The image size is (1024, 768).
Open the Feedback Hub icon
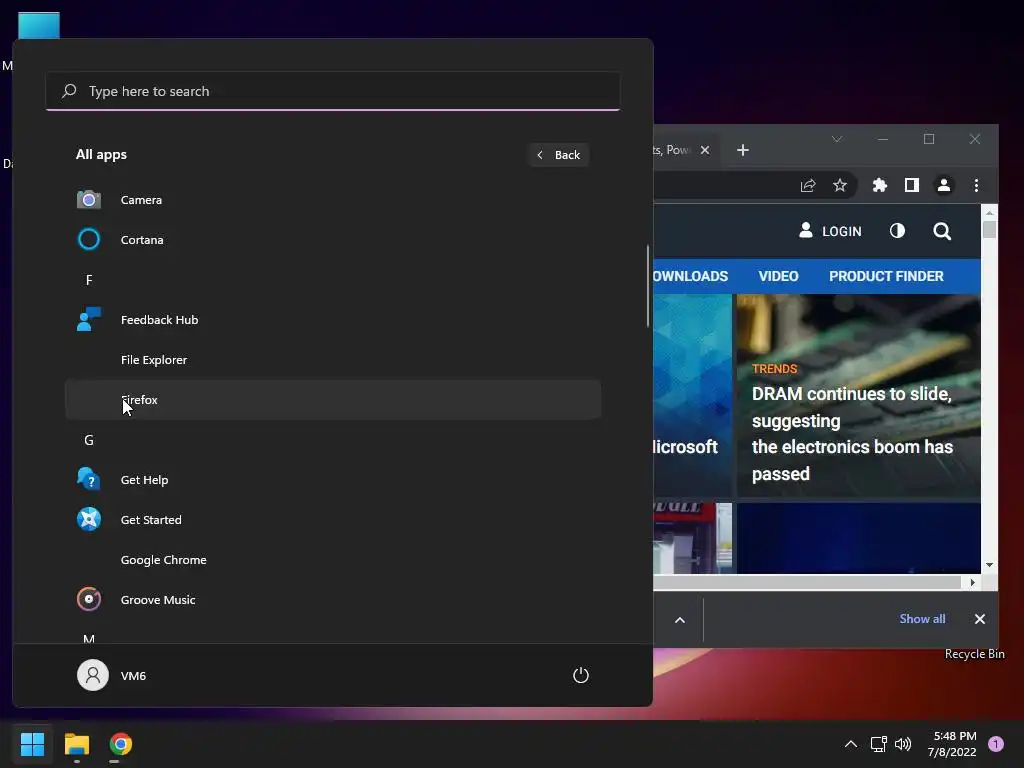point(89,319)
